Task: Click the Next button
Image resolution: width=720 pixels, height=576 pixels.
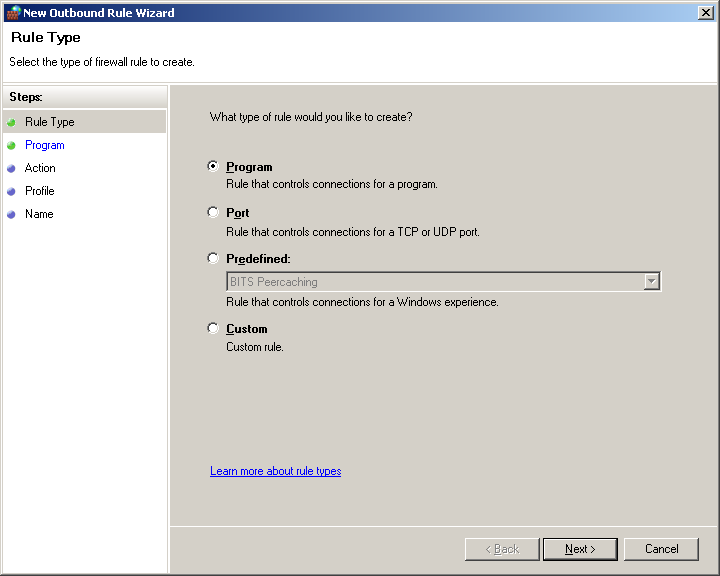Action: click(580, 549)
